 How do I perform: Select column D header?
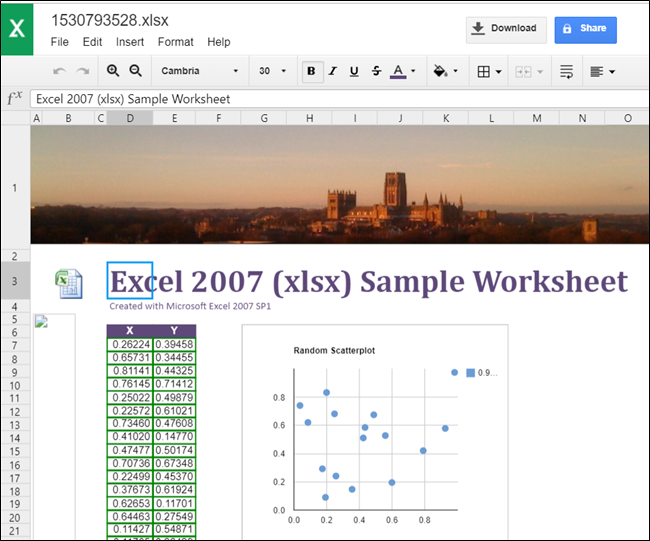(x=130, y=118)
